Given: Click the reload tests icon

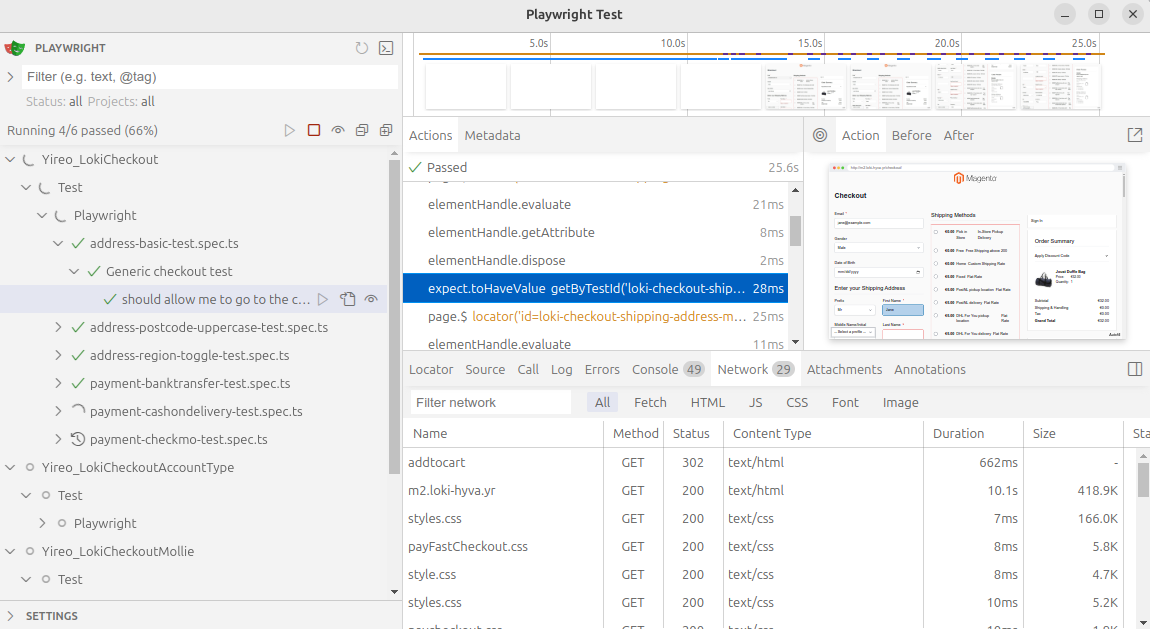Looking at the screenshot, I should (x=362, y=48).
